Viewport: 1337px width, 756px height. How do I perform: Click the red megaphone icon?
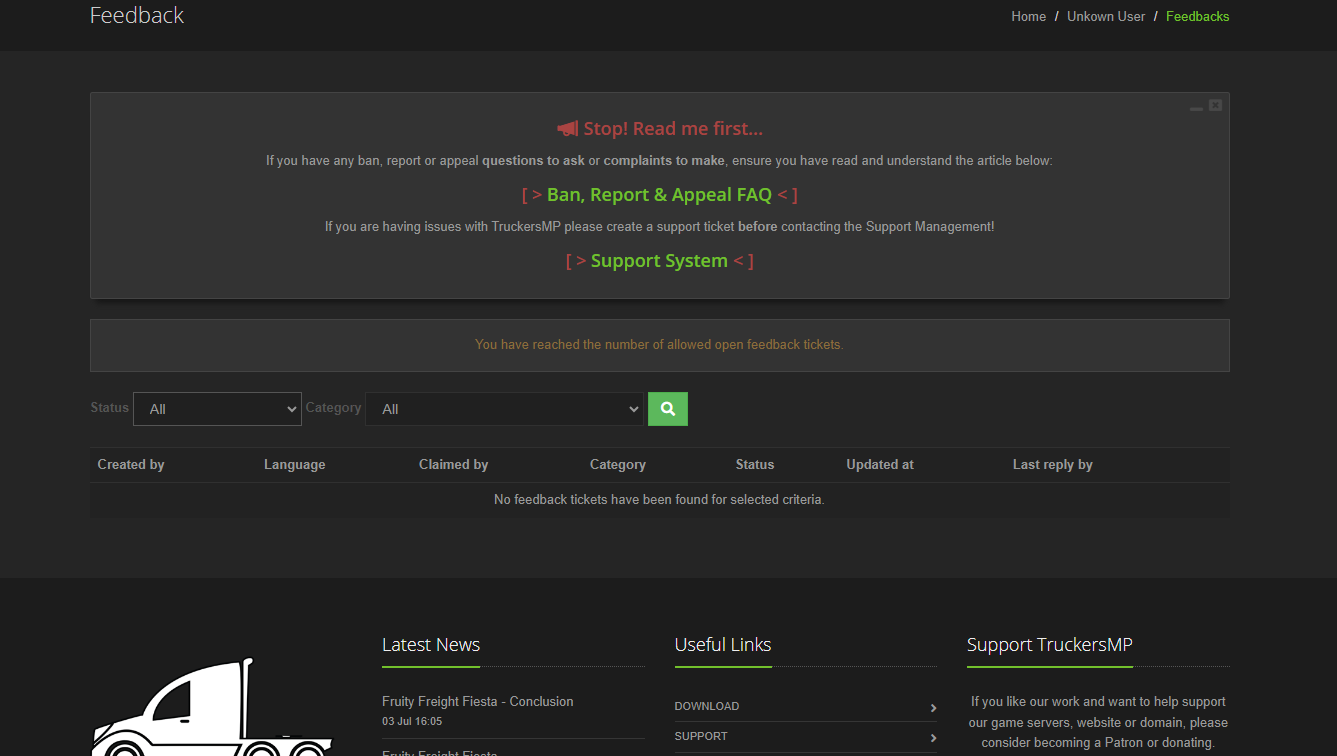(568, 129)
